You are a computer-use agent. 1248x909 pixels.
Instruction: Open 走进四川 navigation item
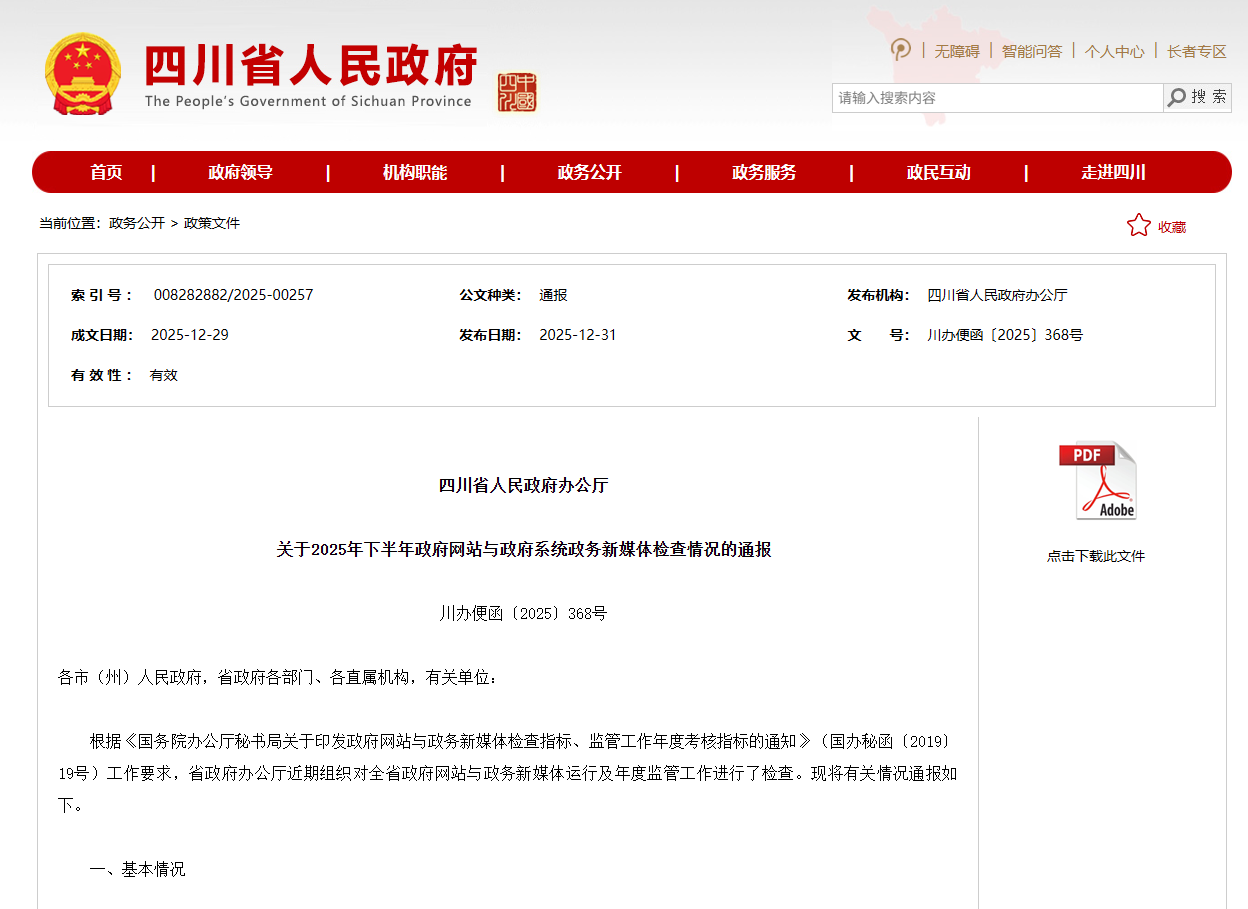pyautogui.click(x=1113, y=172)
